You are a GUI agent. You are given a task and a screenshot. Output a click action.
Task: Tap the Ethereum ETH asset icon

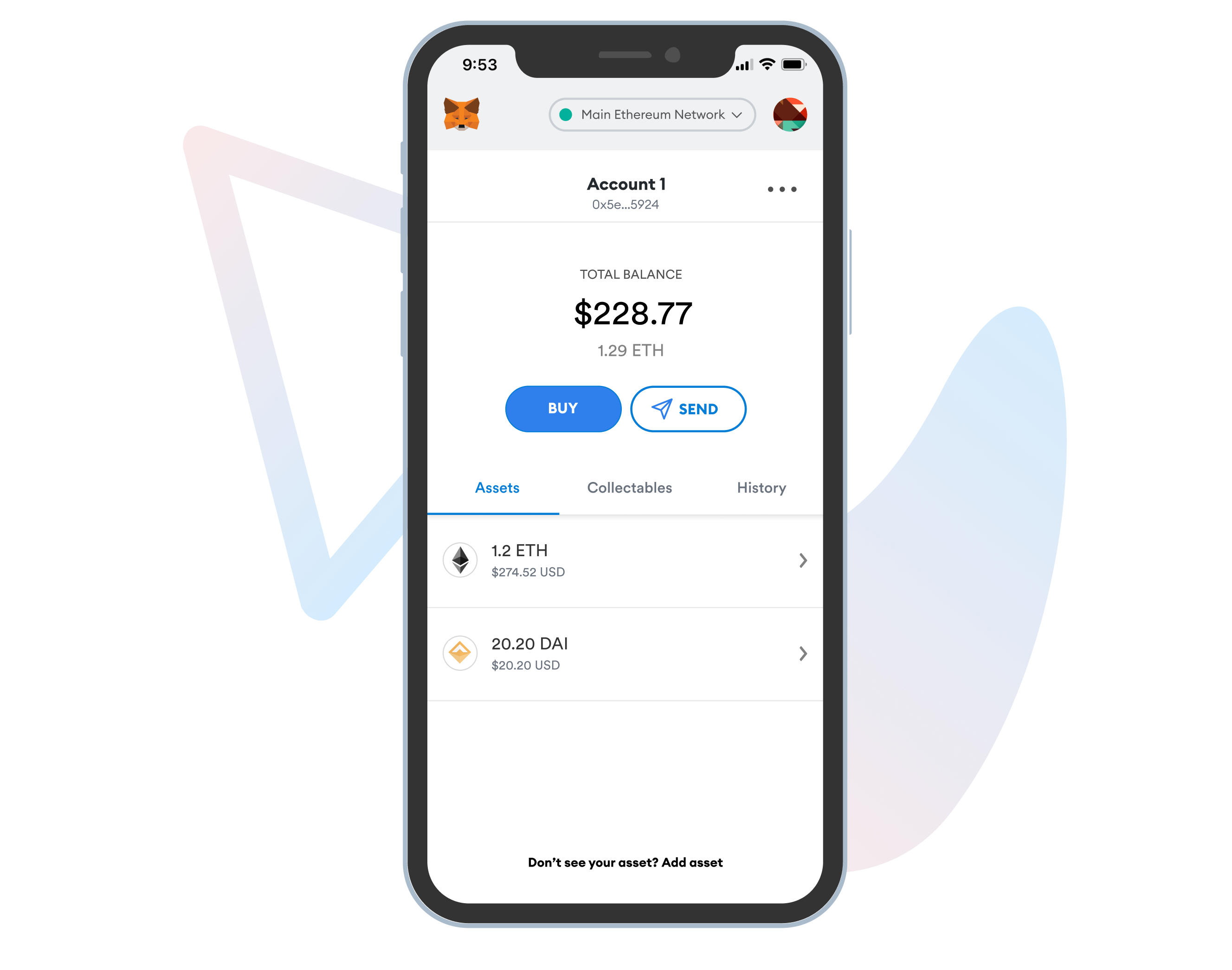point(459,559)
